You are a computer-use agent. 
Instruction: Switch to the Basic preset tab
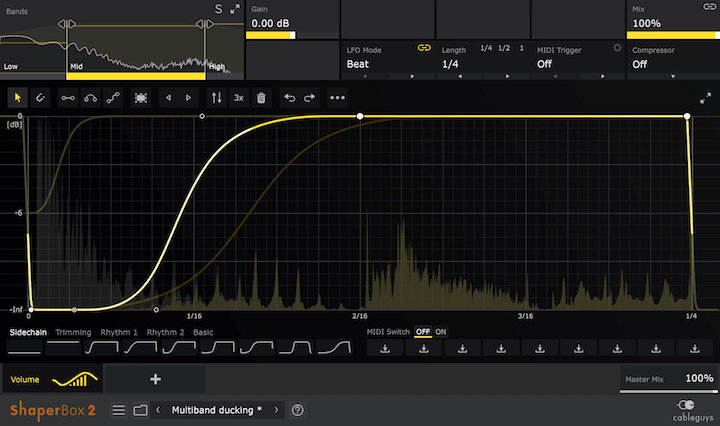tap(203, 332)
